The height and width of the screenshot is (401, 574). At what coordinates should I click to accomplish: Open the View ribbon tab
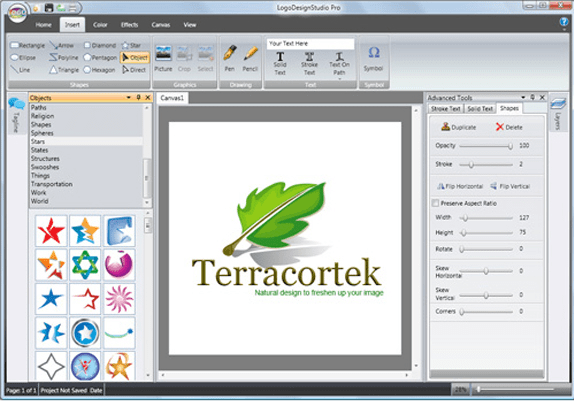pos(190,25)
